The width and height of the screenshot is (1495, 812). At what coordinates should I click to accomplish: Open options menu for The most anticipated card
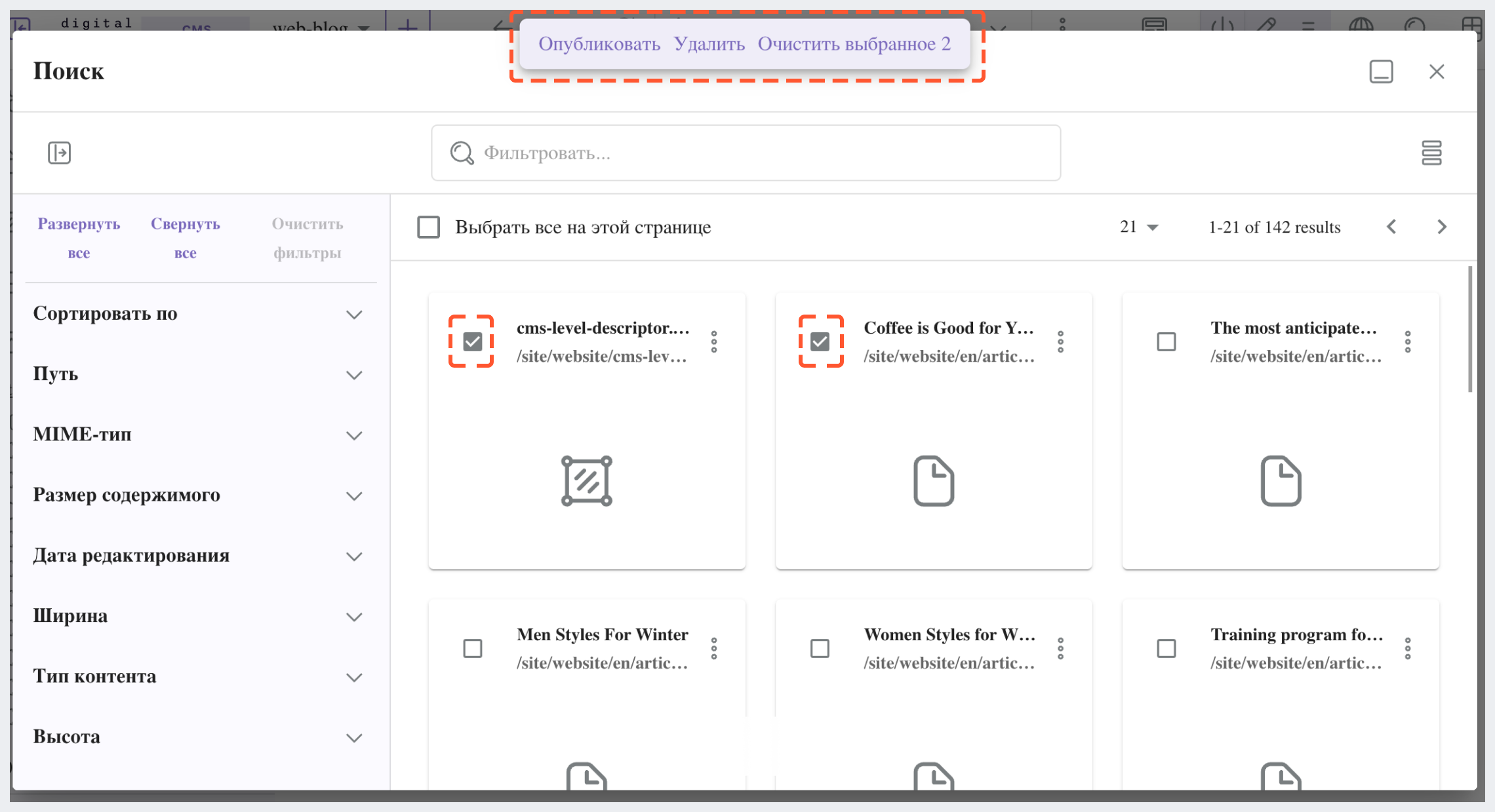[x=1407, y=341]
